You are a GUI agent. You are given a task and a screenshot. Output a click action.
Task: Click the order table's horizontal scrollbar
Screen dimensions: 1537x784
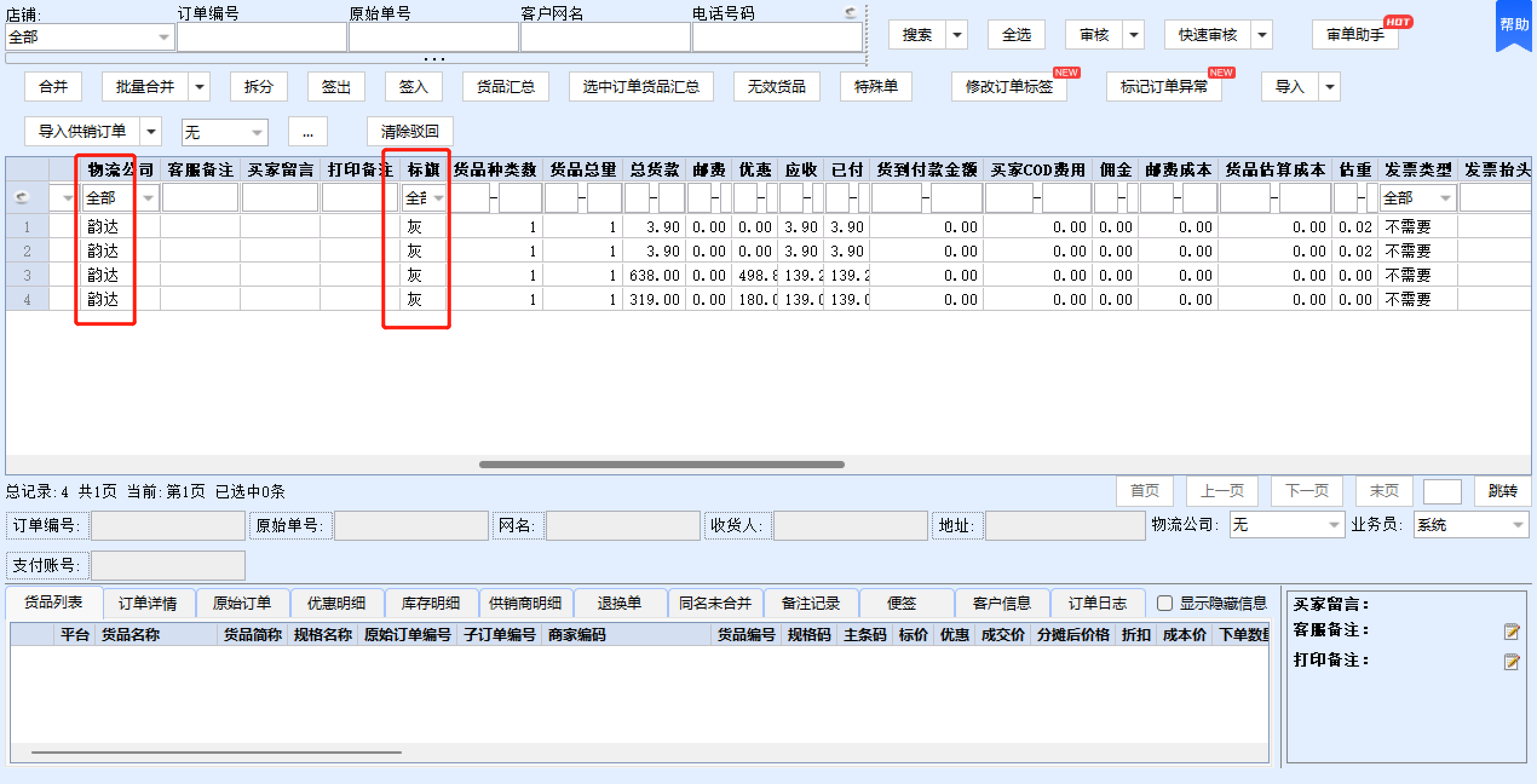pyautogui.click(x=661, y=465)
